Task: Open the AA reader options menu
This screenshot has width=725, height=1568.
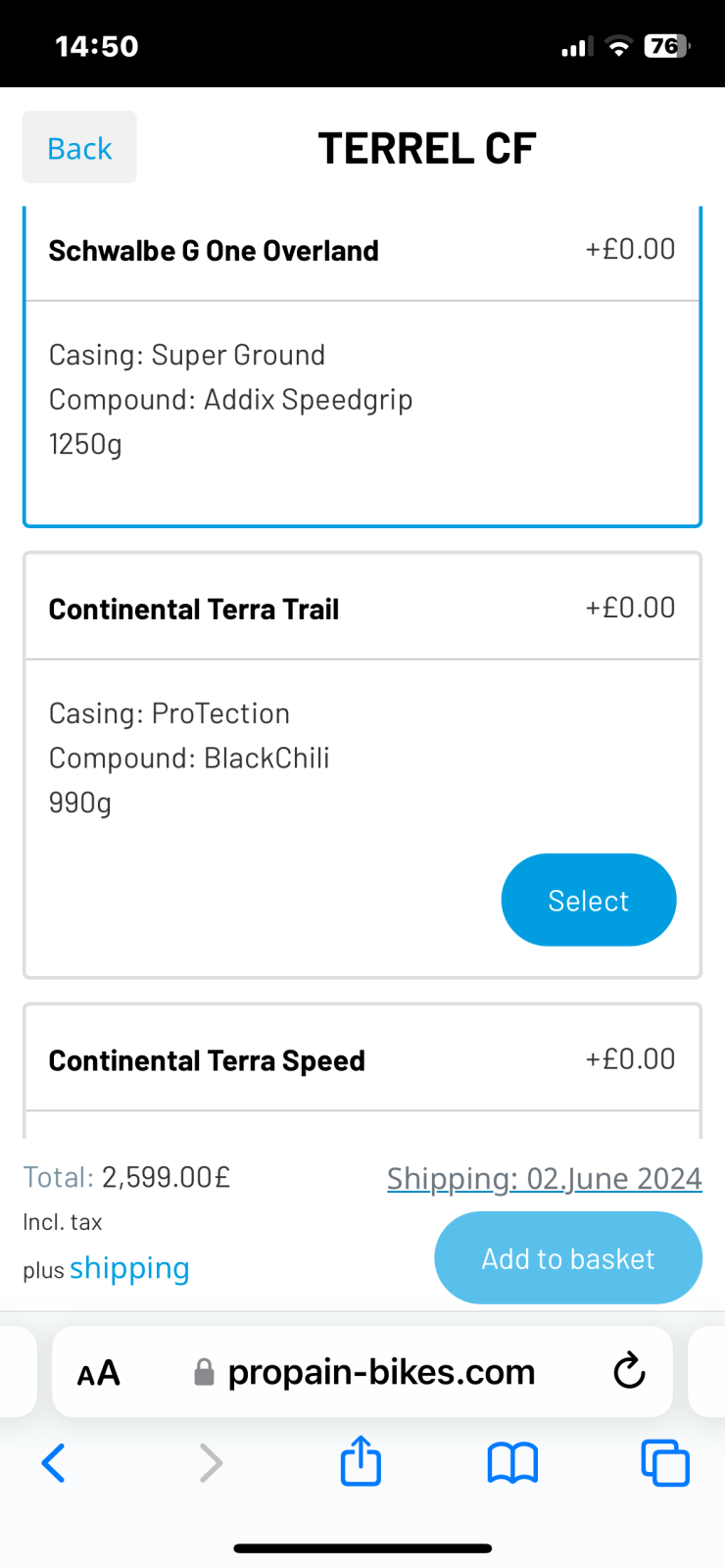Action: click(99, 1372)
